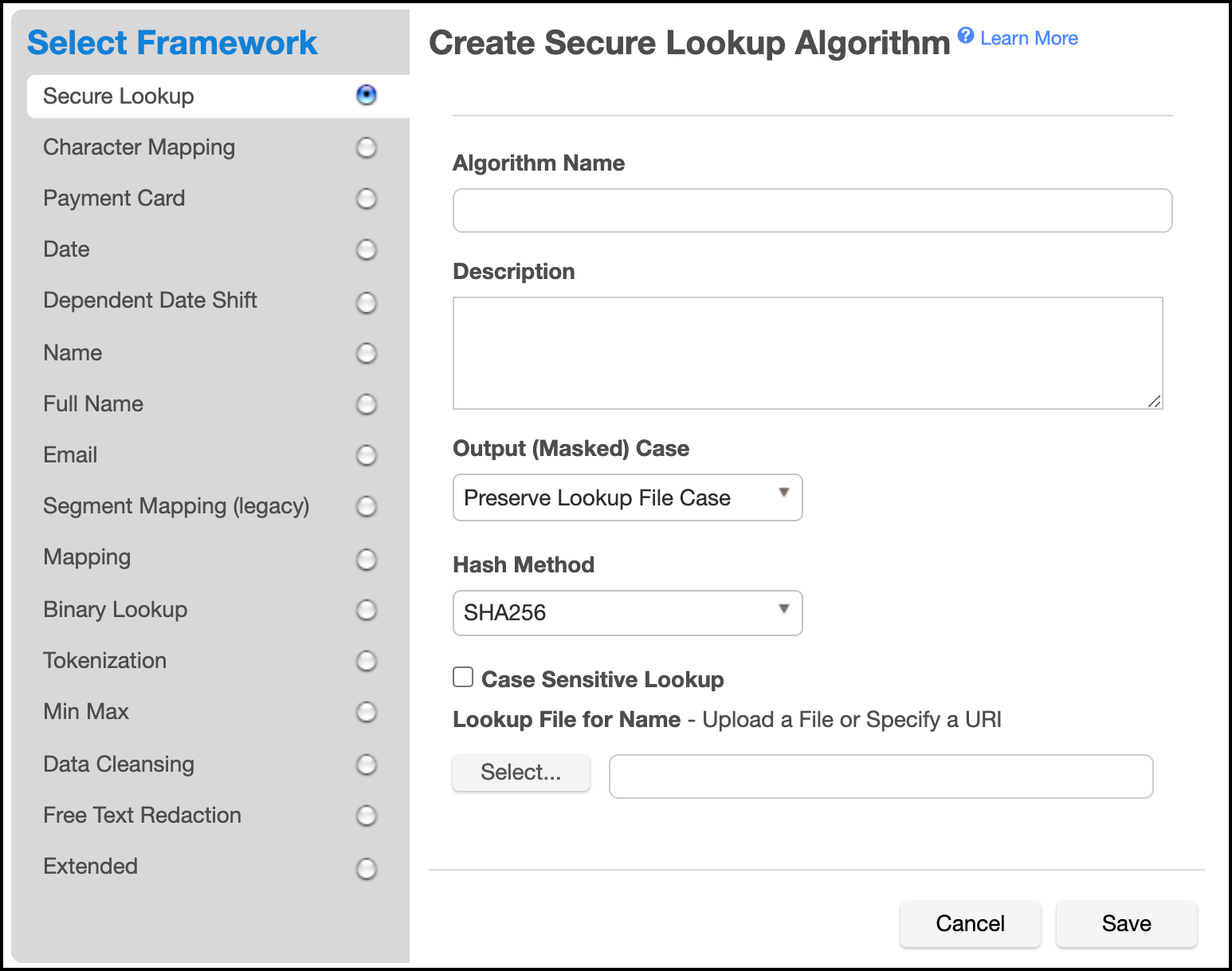The image size is (1232, 971).
Task: Select the Dependent Date Shift framework
Action: pos(151,301)
